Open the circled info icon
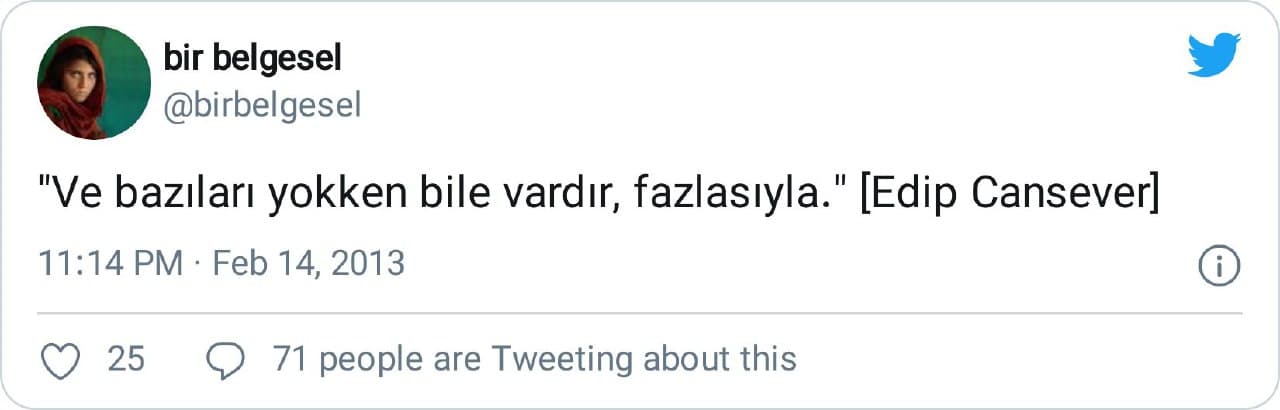 1219,266
